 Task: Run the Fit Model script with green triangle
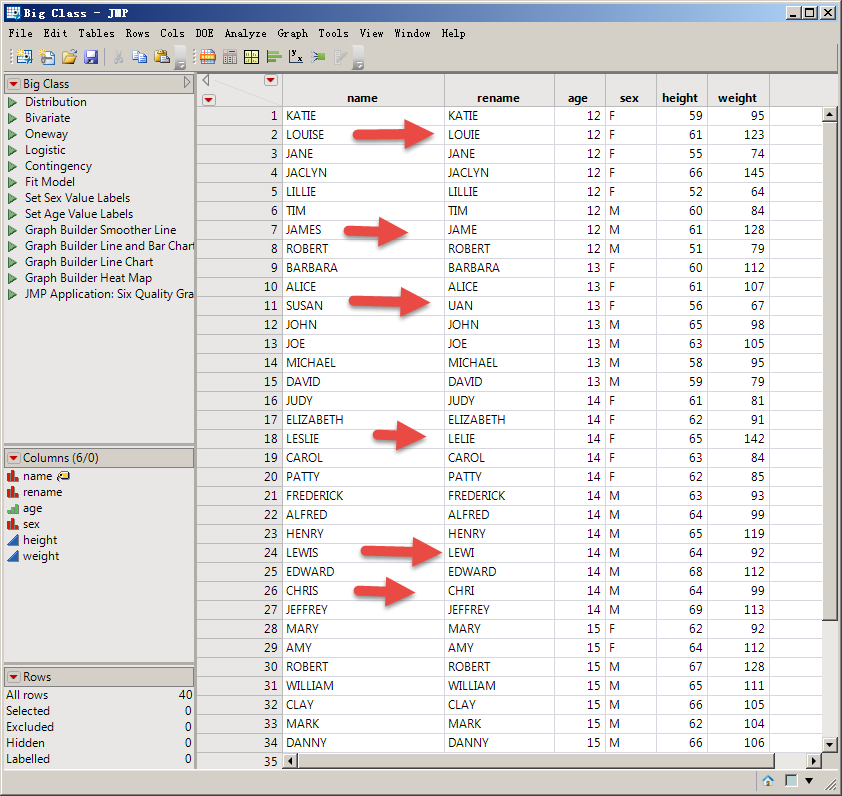coord(13,182)
